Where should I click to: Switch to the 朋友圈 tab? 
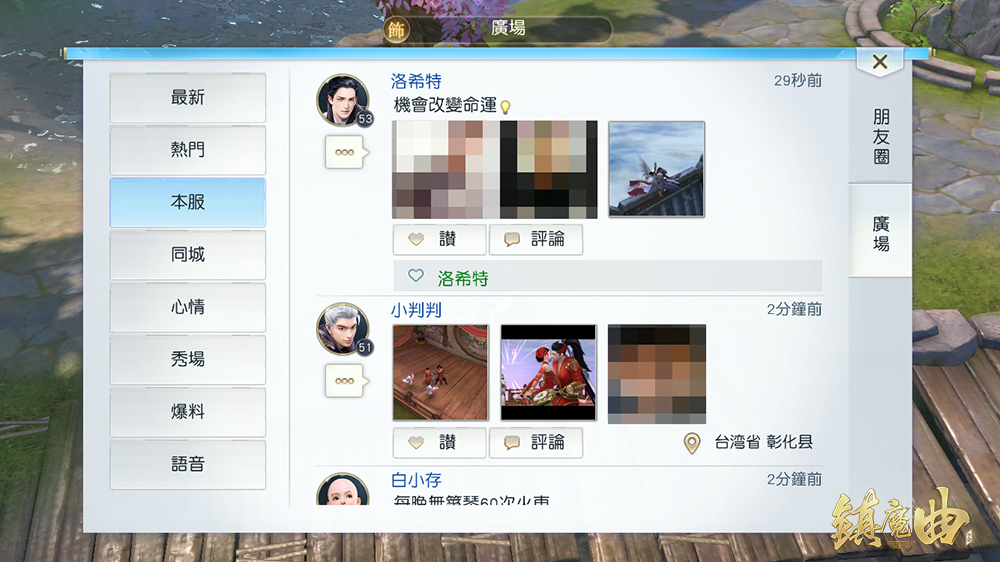pyautogui.click(x=880, y=137)
